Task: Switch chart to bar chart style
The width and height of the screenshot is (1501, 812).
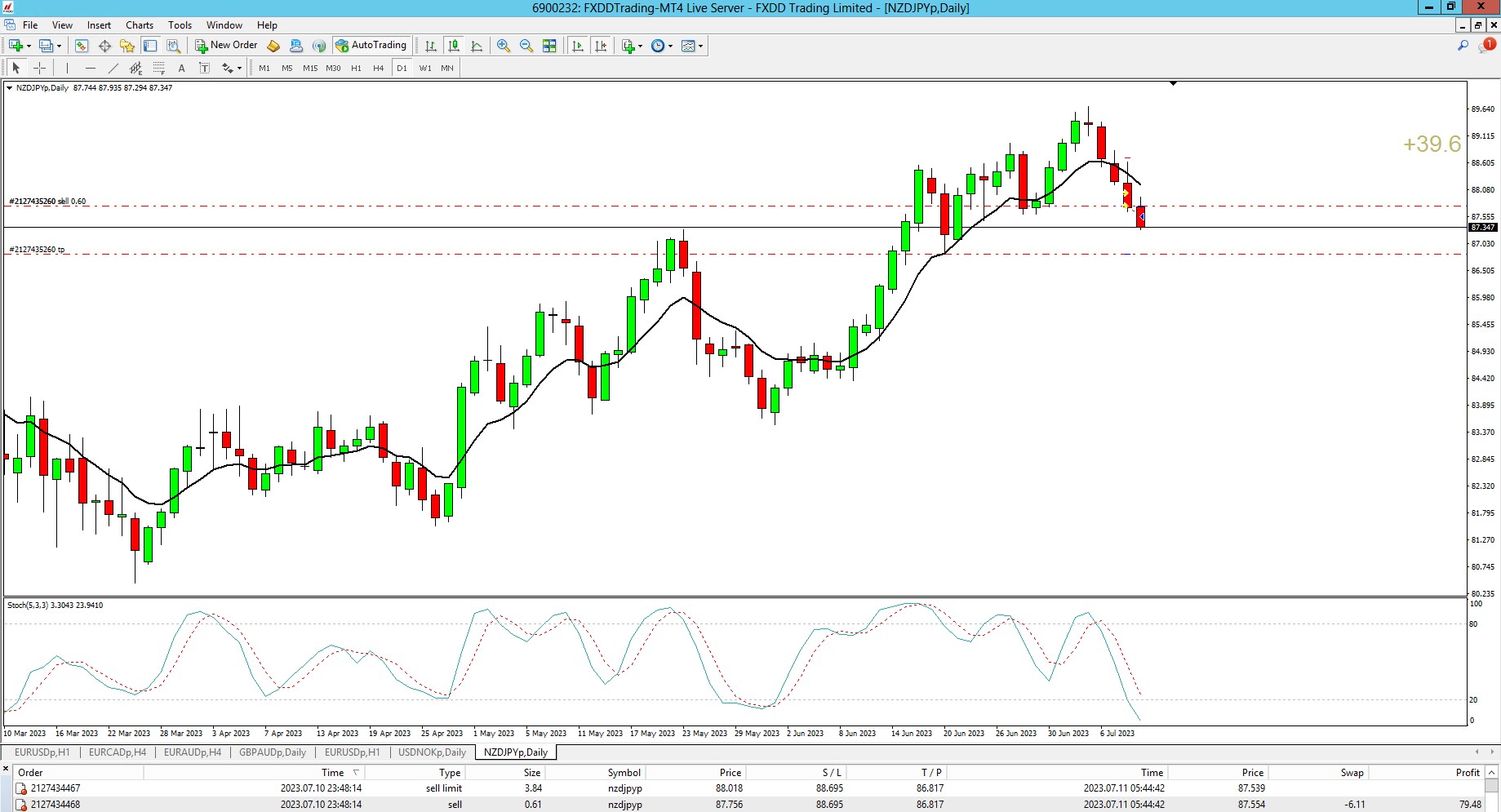Action: 431,46
